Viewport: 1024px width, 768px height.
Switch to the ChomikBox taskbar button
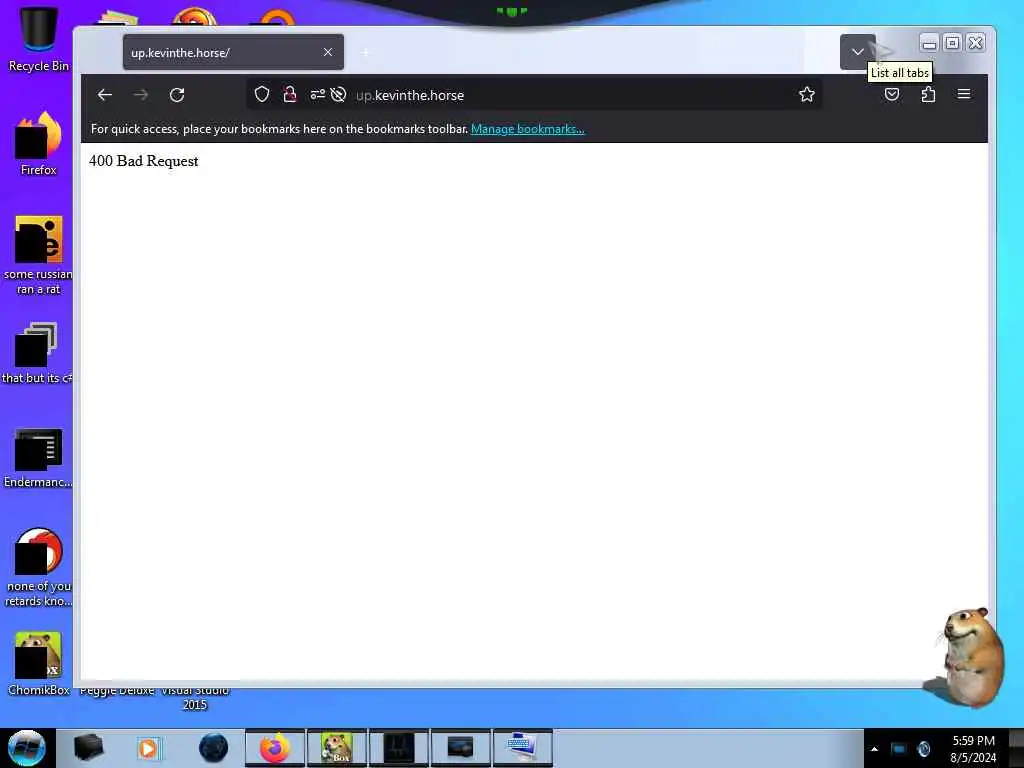tap(337, 748)
